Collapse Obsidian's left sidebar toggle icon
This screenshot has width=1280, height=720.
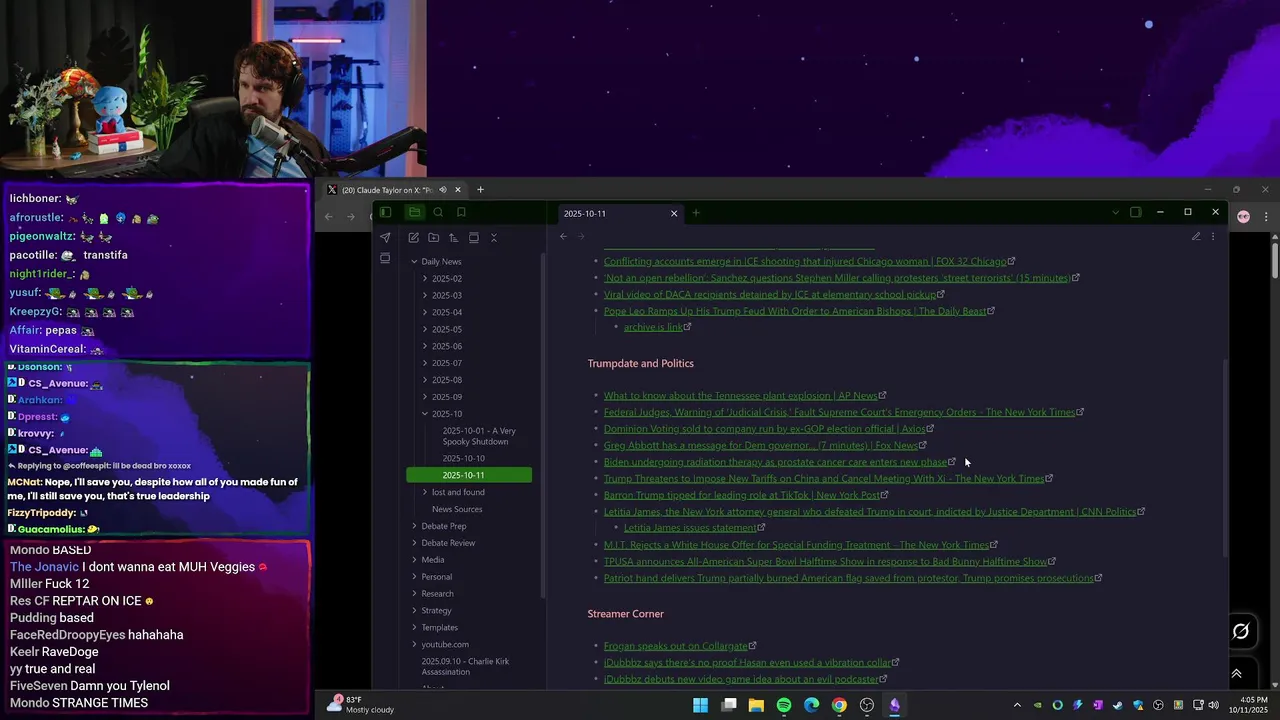tap(385, 212)
